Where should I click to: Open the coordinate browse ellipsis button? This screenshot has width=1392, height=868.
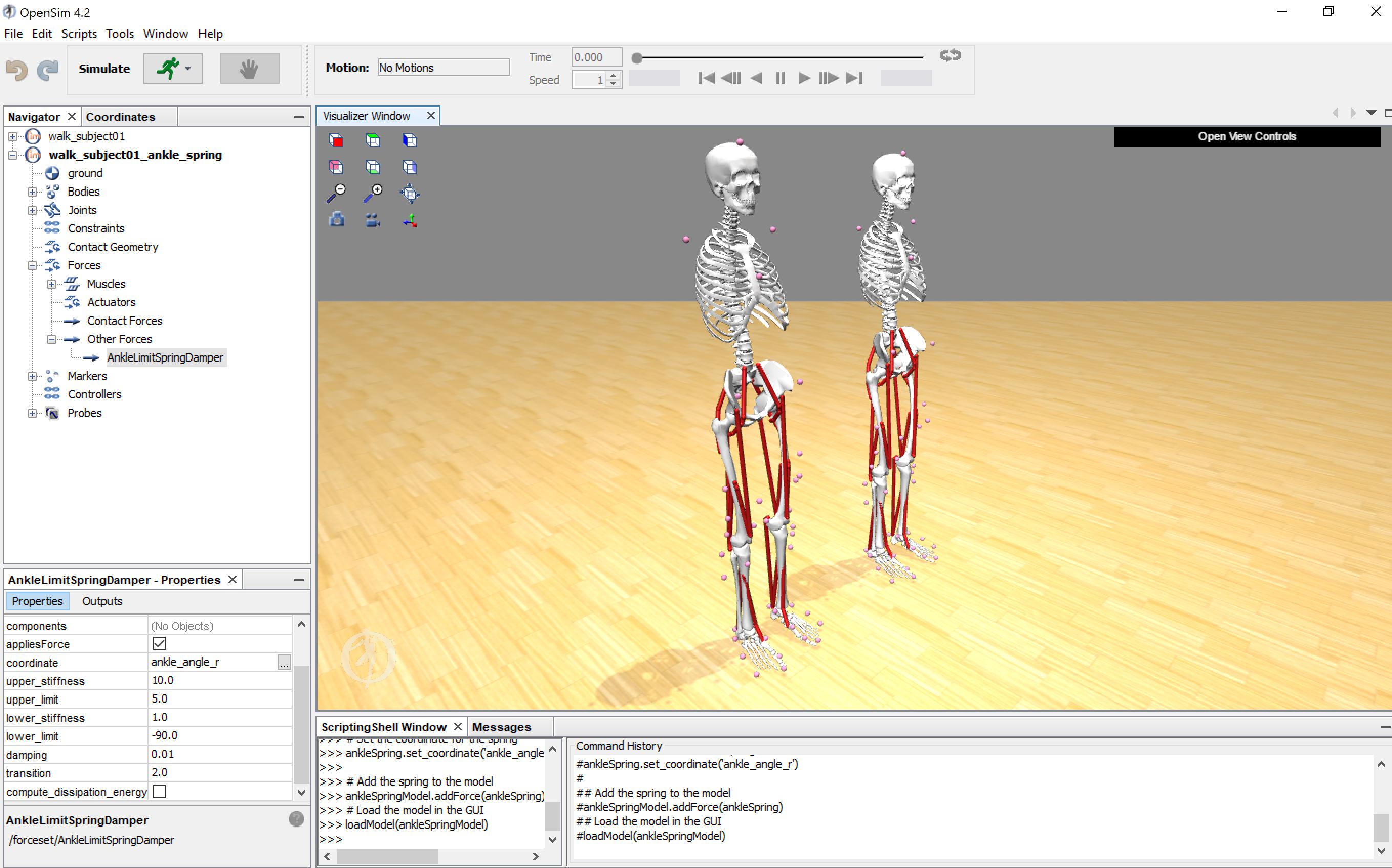point(284,663)
